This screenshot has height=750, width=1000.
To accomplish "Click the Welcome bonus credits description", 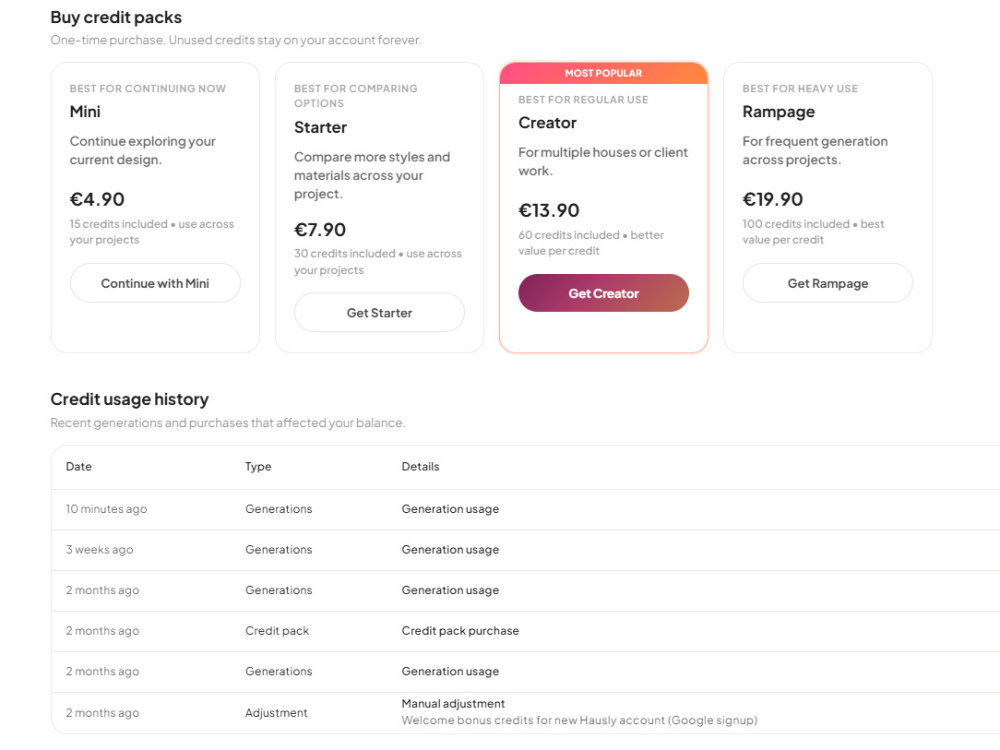I will pyautogui.click(x=579, y=720).
